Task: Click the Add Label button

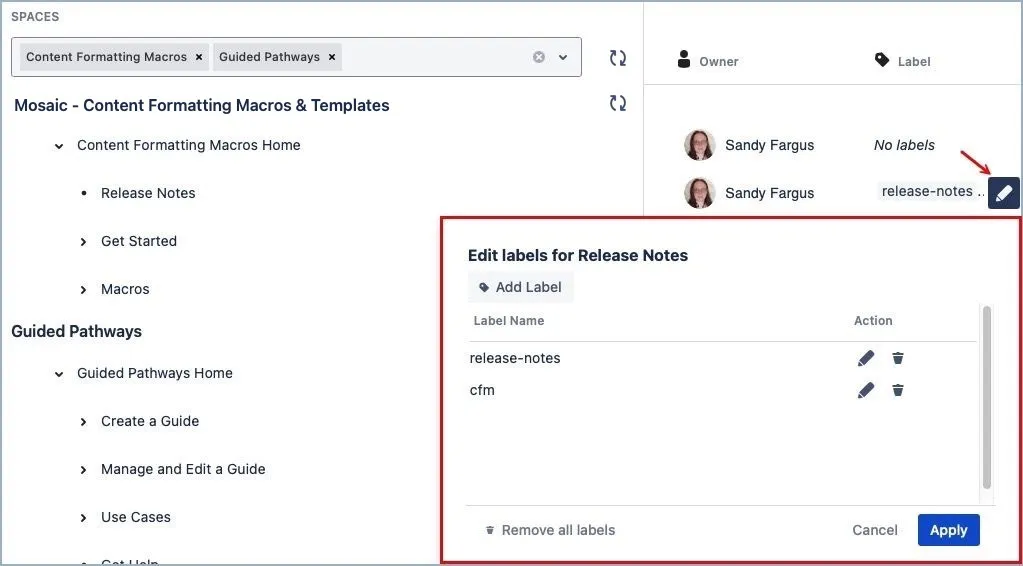Action: click(521, 287)
